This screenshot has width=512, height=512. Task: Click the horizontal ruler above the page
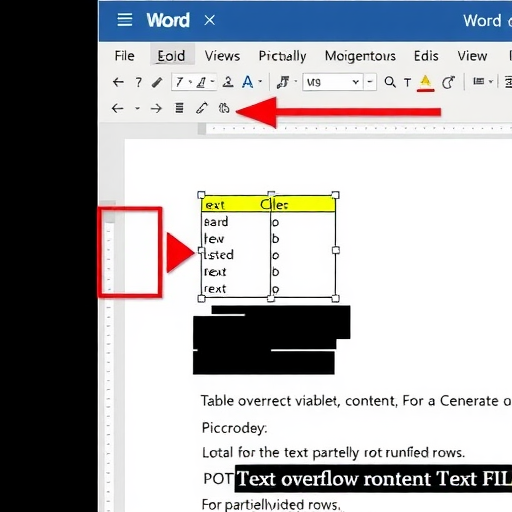[x=355, y=128]
